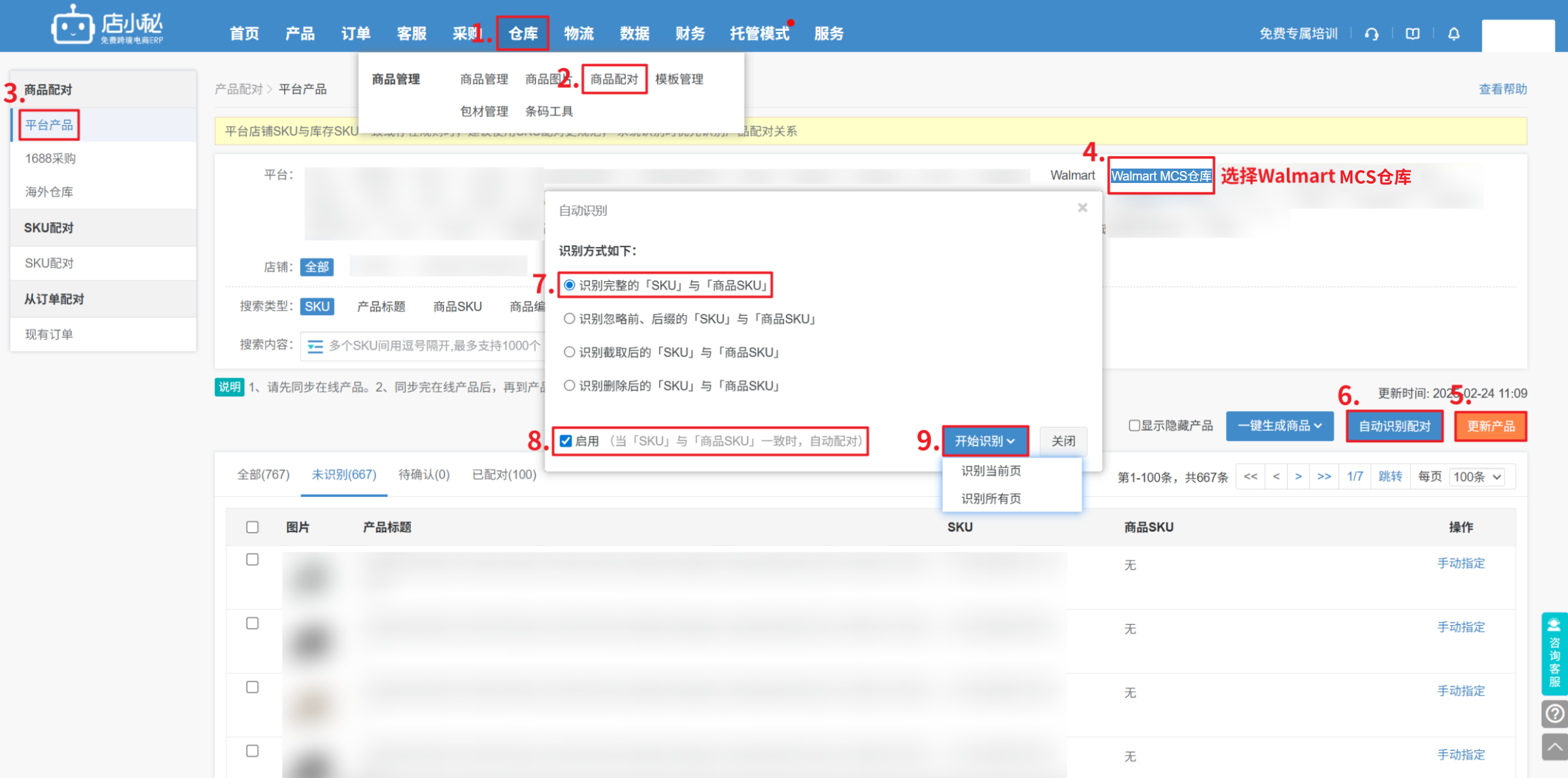The height and width of the screenshot is (778, 1568).
Task: Click the scroll-to-top arrow icon
Action: pos(1554,747)
